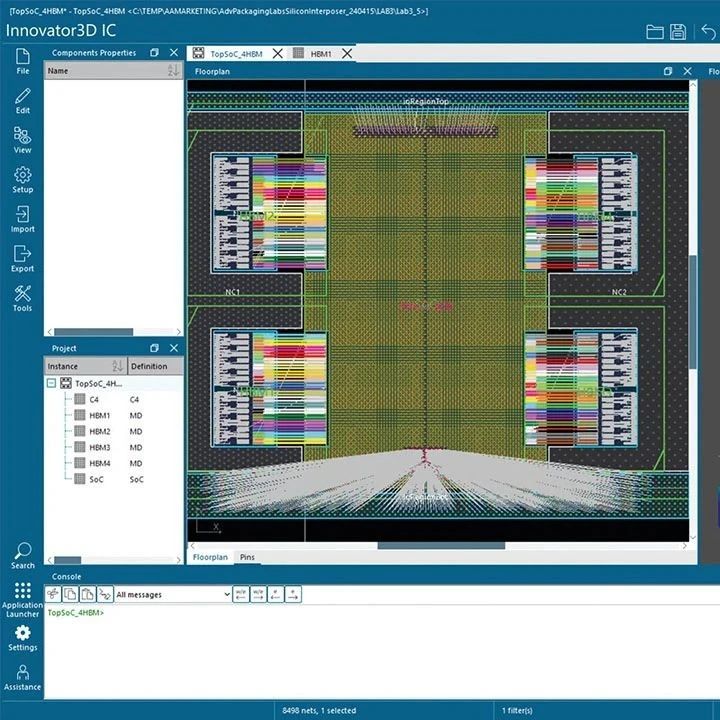Viewport: 720px width, 720px height.
Task: Open the File menu in sidebar
Action: click(x=22, y=61)
